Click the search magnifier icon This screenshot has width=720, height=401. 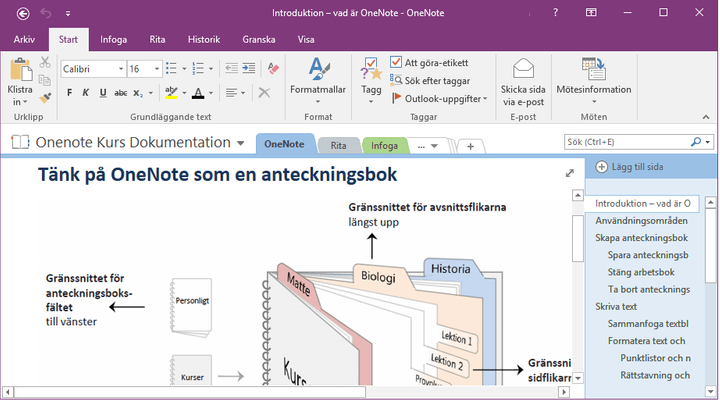pyautogui.click(x=696, y=142)
